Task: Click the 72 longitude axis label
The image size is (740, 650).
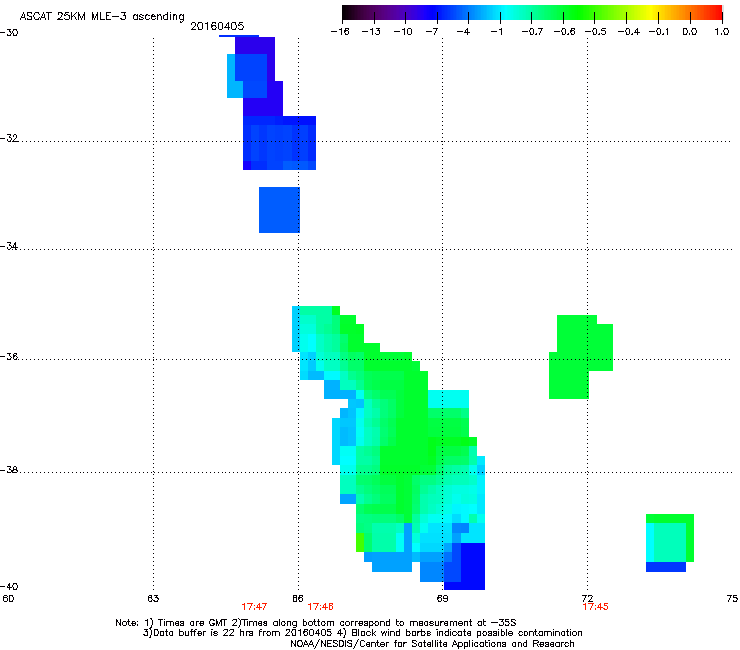Action: (x=588, y=599)
